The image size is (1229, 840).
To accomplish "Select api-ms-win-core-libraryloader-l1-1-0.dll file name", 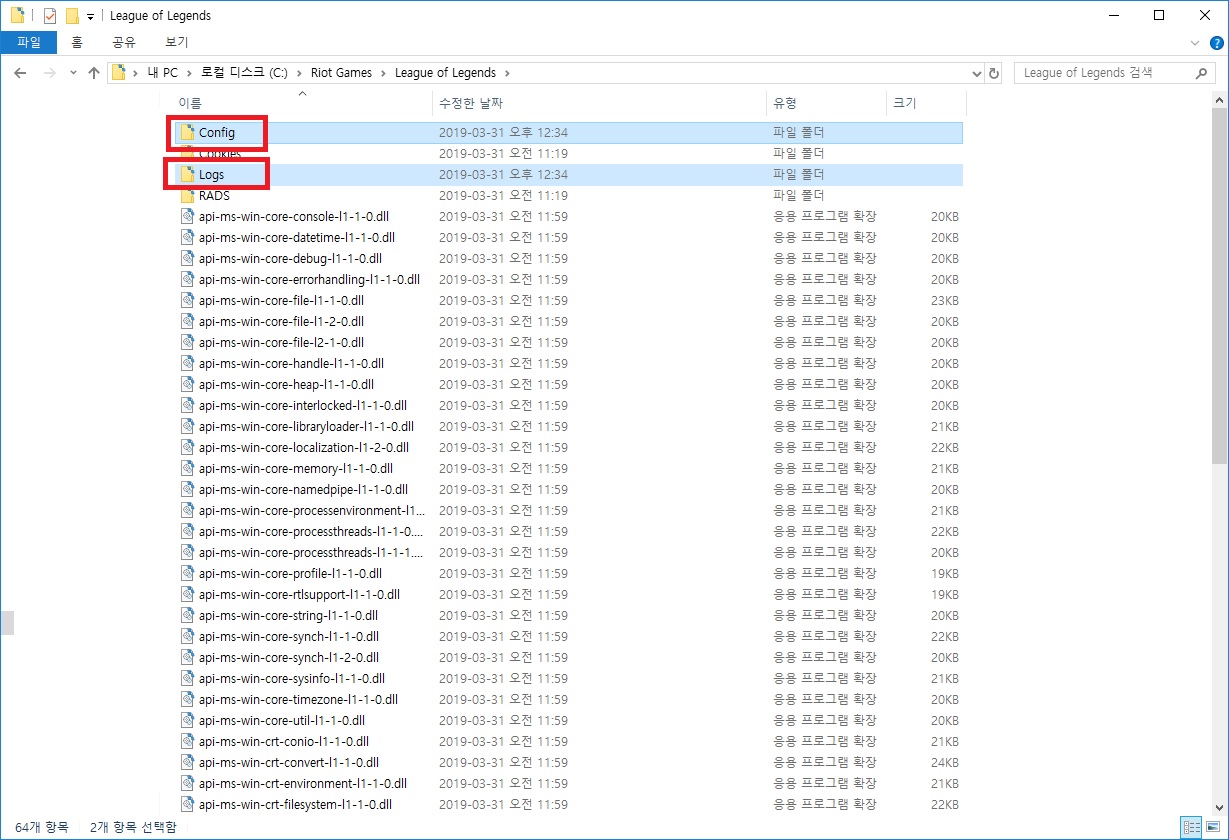I will (306, 427).
